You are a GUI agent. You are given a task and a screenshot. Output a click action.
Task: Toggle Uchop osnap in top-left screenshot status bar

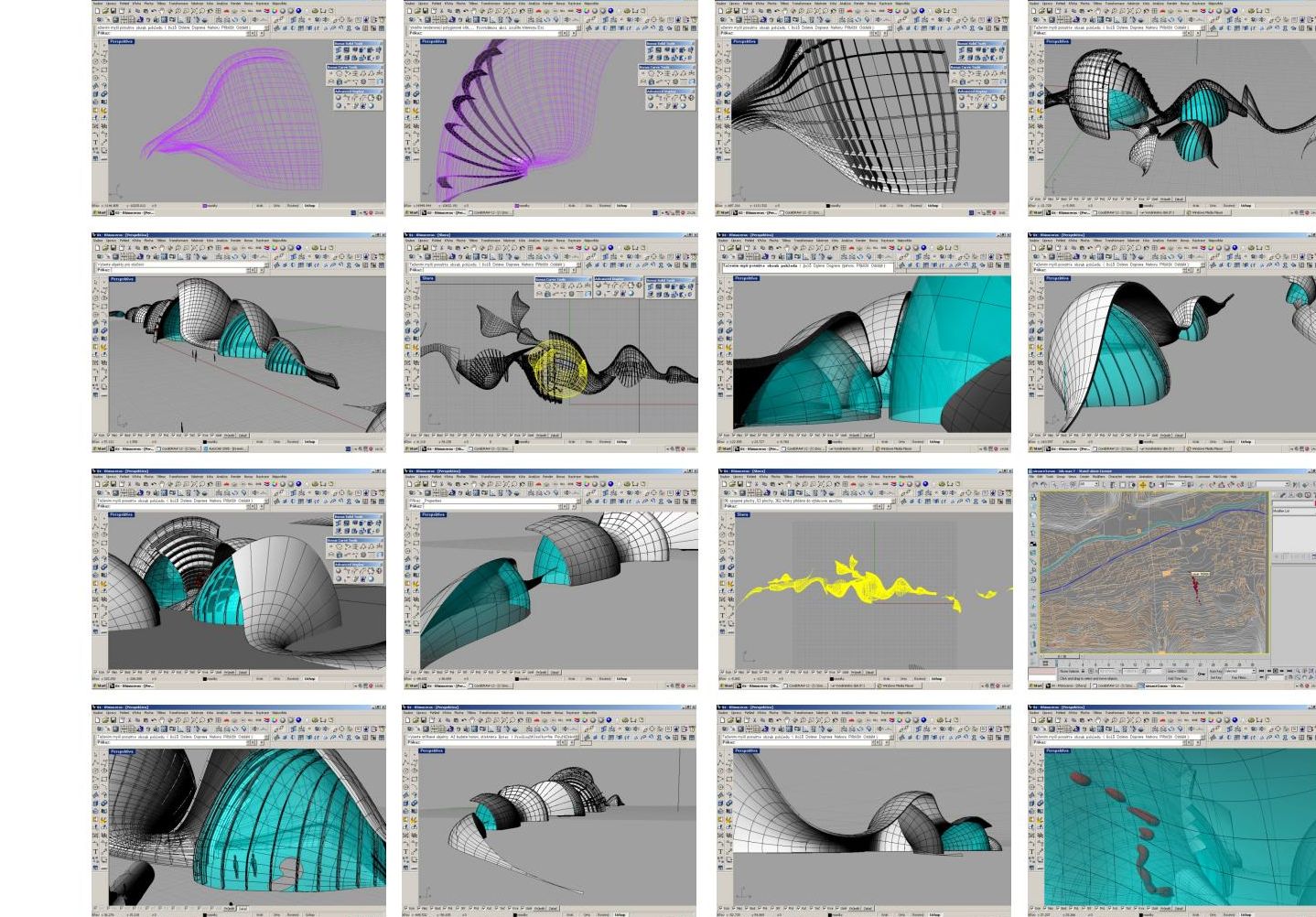pos(309,206)
